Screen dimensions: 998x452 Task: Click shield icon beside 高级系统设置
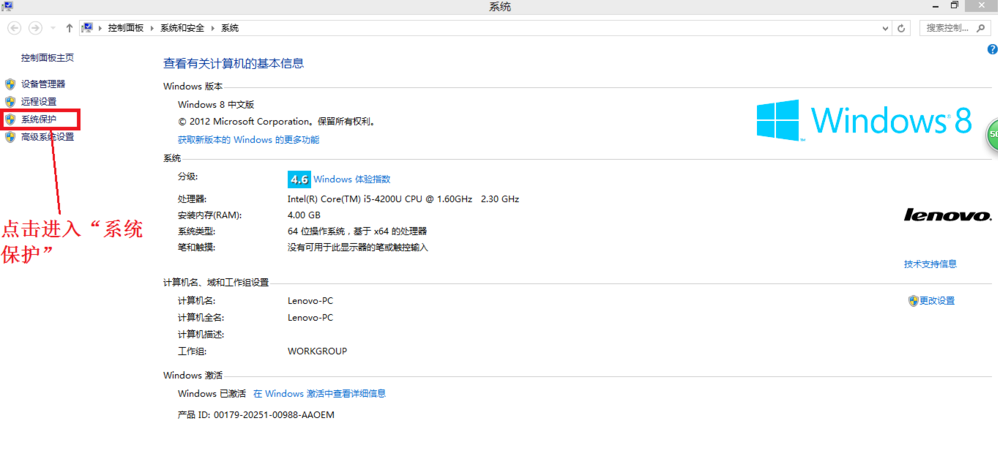click(10, 137)
